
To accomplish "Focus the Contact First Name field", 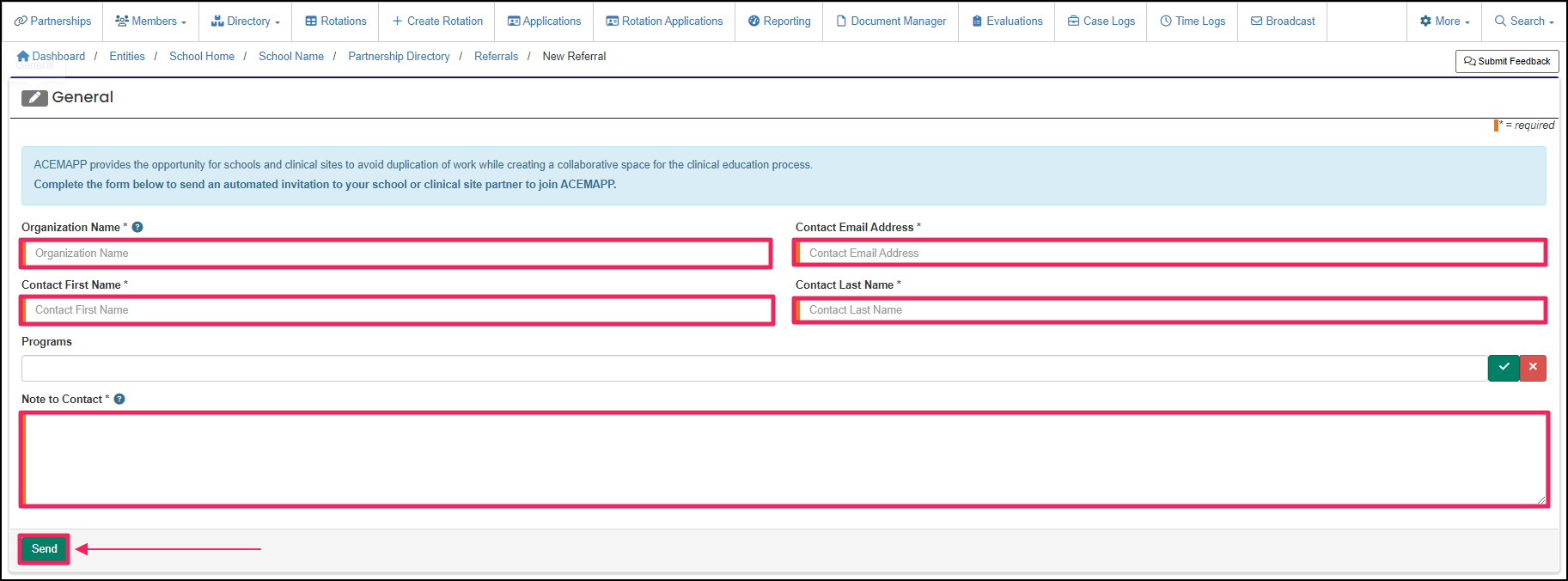I will pyautogui.click(x=396, y=309).
